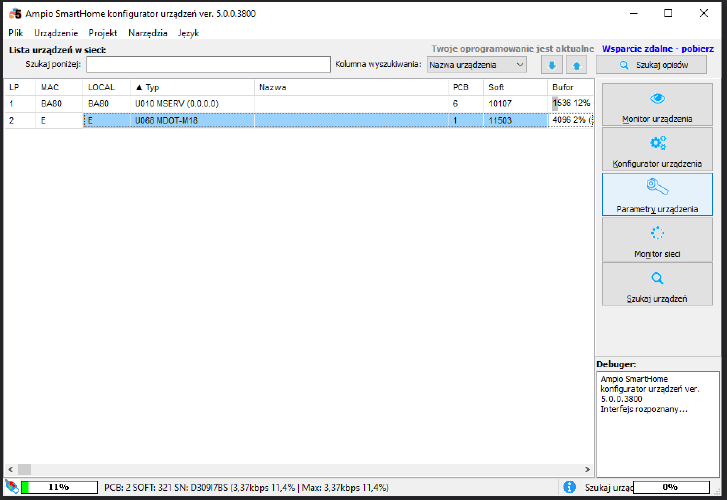This screenshot has height=500, width=727.
Task: Open the Plik menu
Action: pyautogui.click(x=15, y=33)
